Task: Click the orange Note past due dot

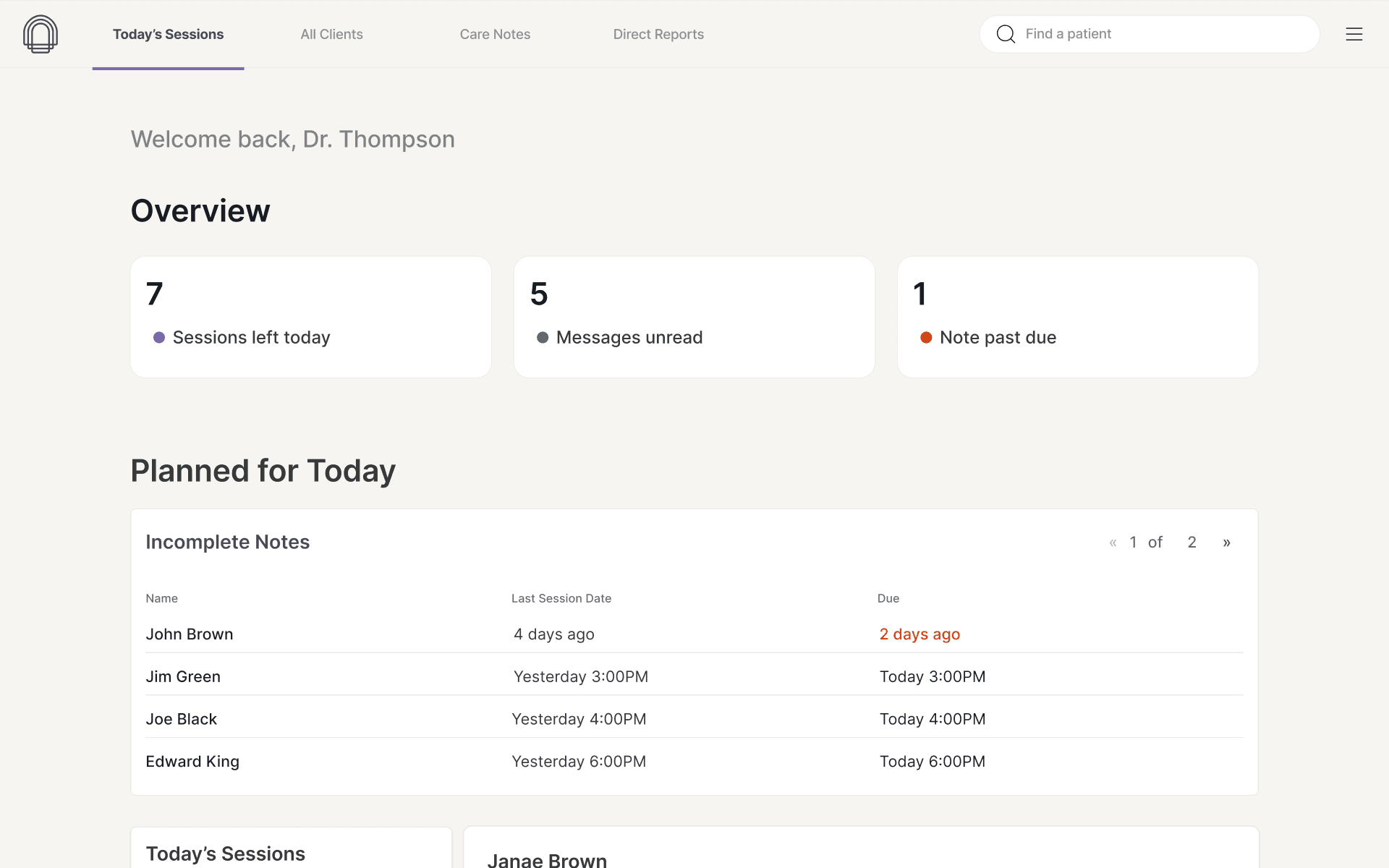Action: [x=926, y=338]
